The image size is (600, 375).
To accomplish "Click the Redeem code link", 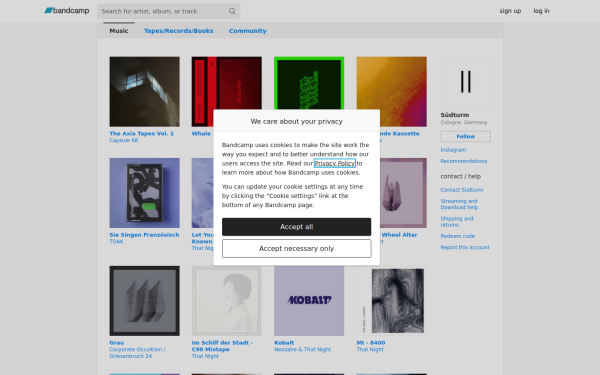I will click(458, 236).
